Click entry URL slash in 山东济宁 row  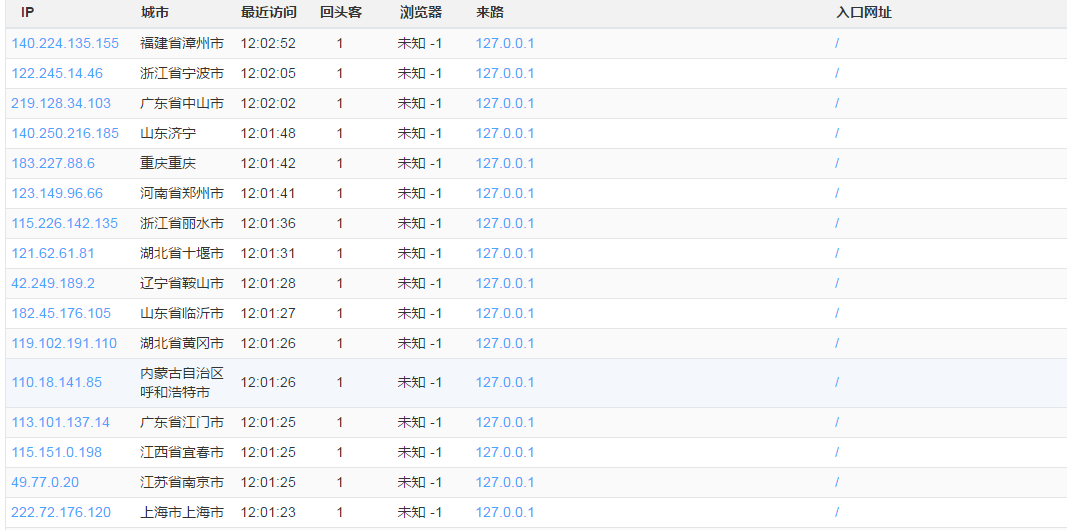837,133
